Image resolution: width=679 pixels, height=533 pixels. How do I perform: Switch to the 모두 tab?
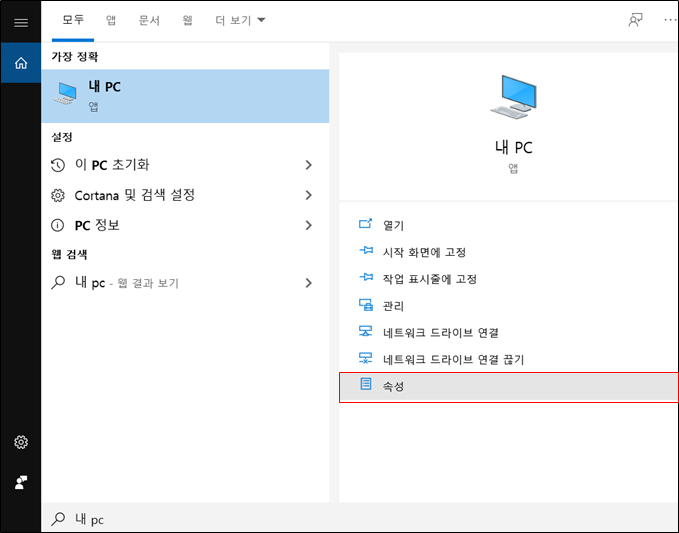(x=73, y=20)
